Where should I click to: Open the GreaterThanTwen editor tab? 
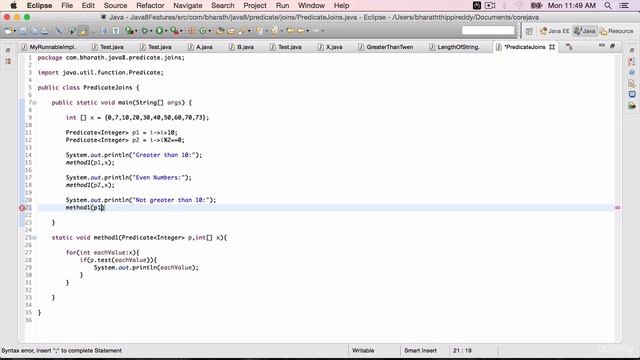click(x=386, y=47)
